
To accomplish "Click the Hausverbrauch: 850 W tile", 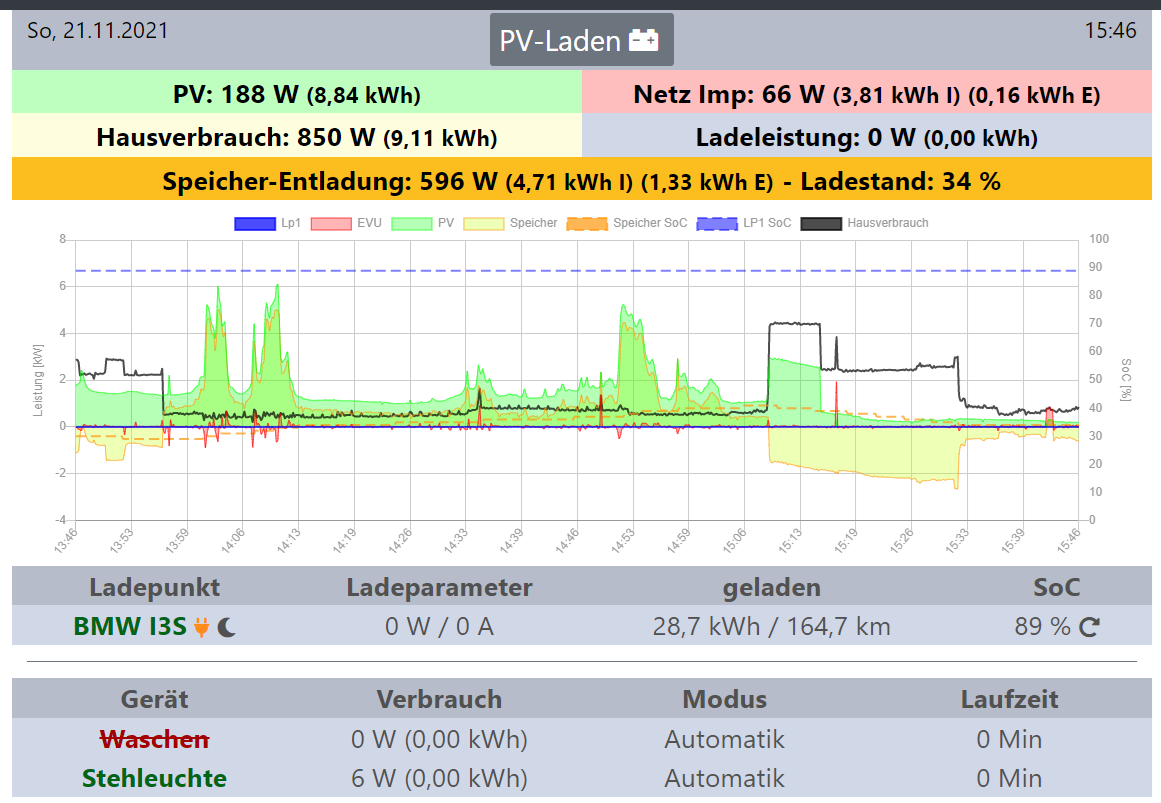I will coord(297,136).
